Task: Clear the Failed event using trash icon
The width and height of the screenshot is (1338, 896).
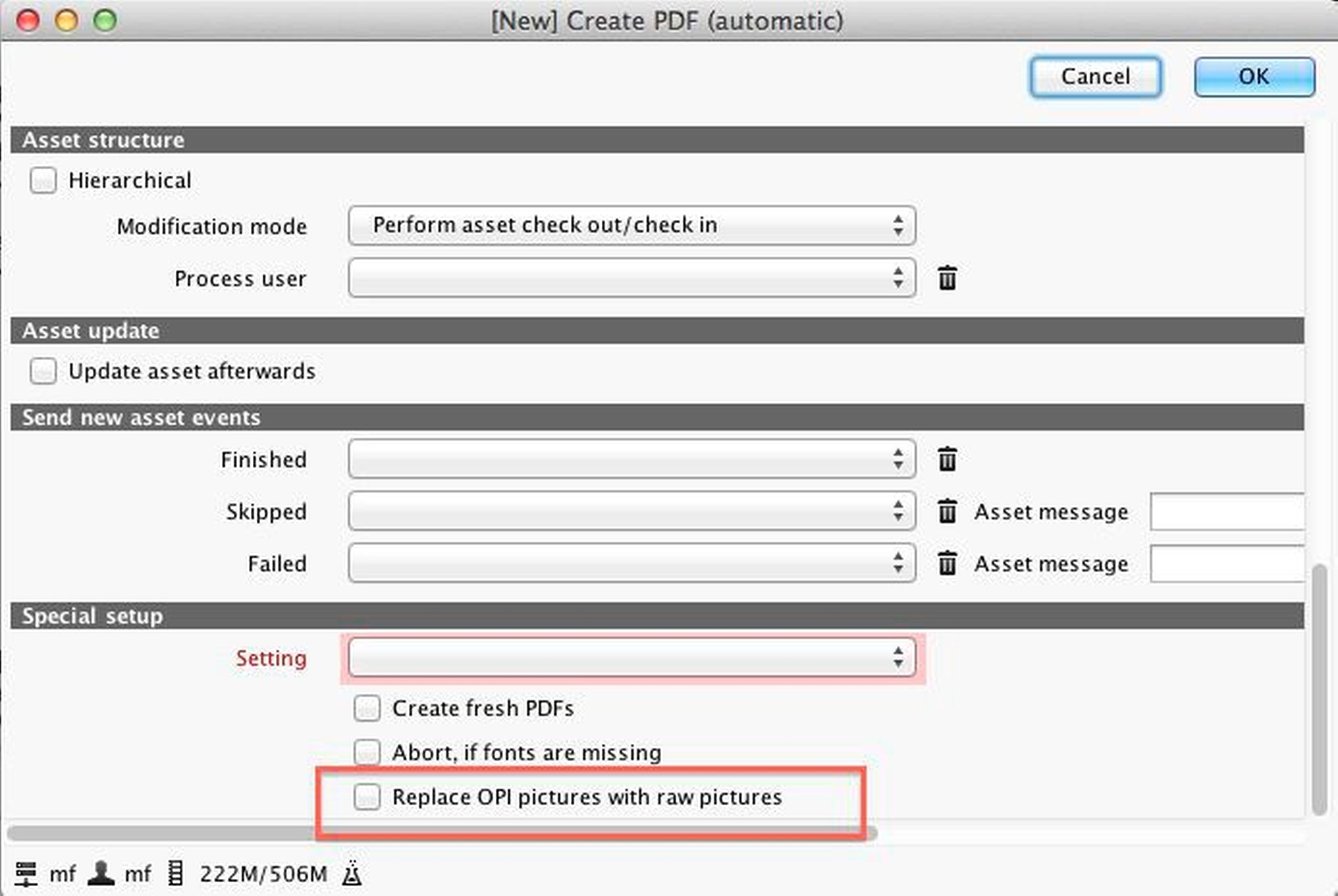Action: [x=947, y=563]
